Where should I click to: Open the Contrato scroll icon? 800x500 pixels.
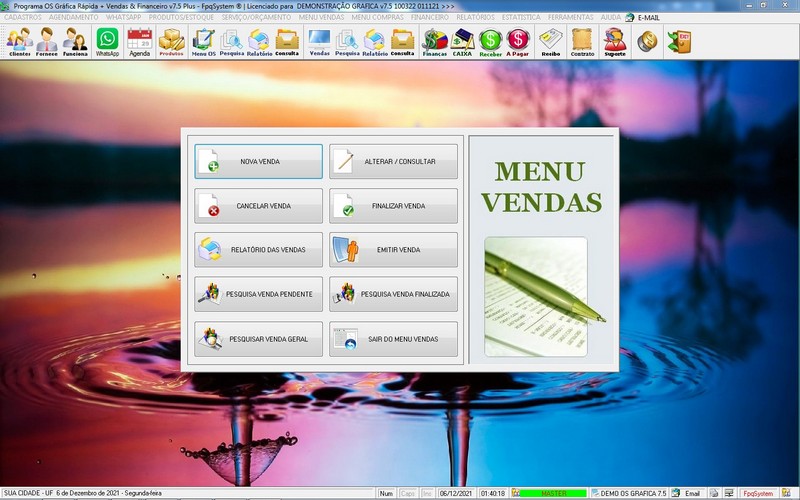[582, 42]
